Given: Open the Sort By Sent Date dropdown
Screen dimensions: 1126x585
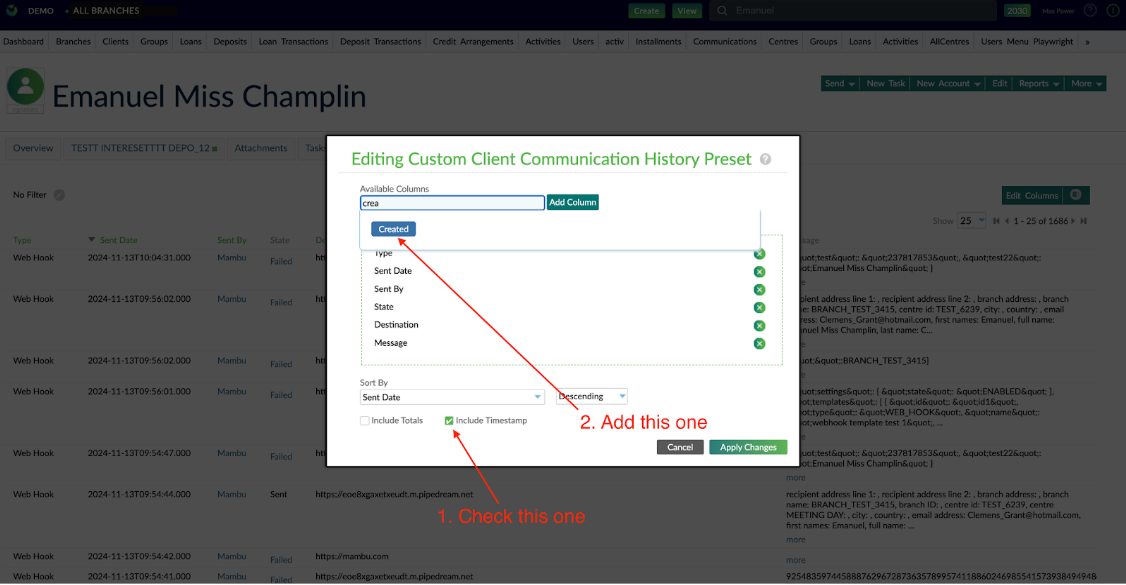Looking at the screenshot, I should click(x=452, y=397).
